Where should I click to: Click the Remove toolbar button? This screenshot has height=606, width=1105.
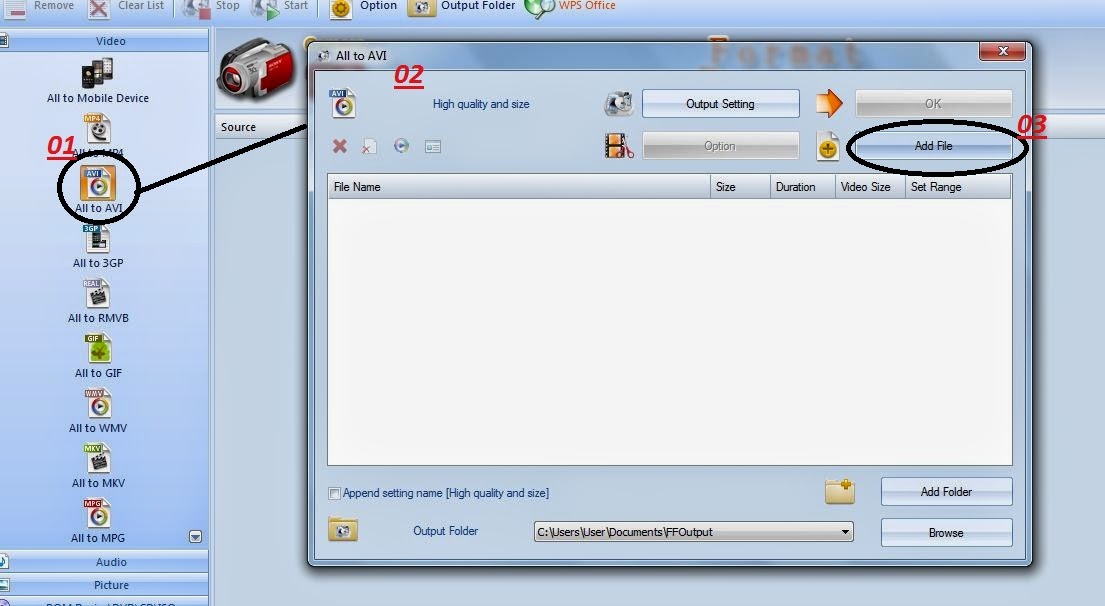[37, 7]
